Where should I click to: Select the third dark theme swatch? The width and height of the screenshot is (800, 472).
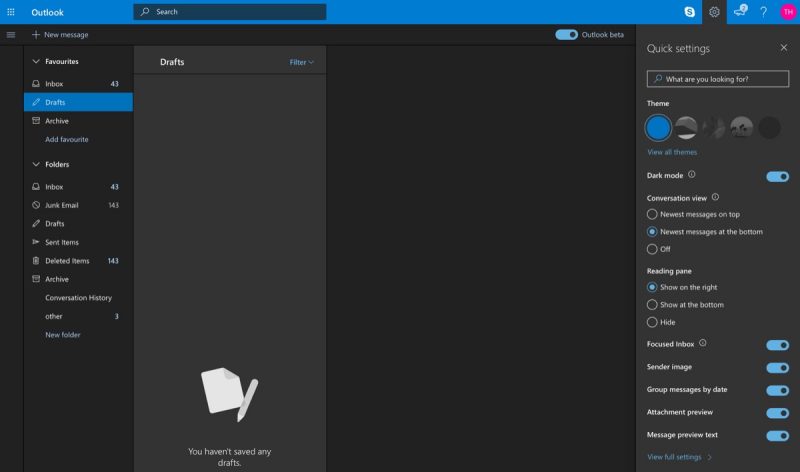click(x=713, y=128)
